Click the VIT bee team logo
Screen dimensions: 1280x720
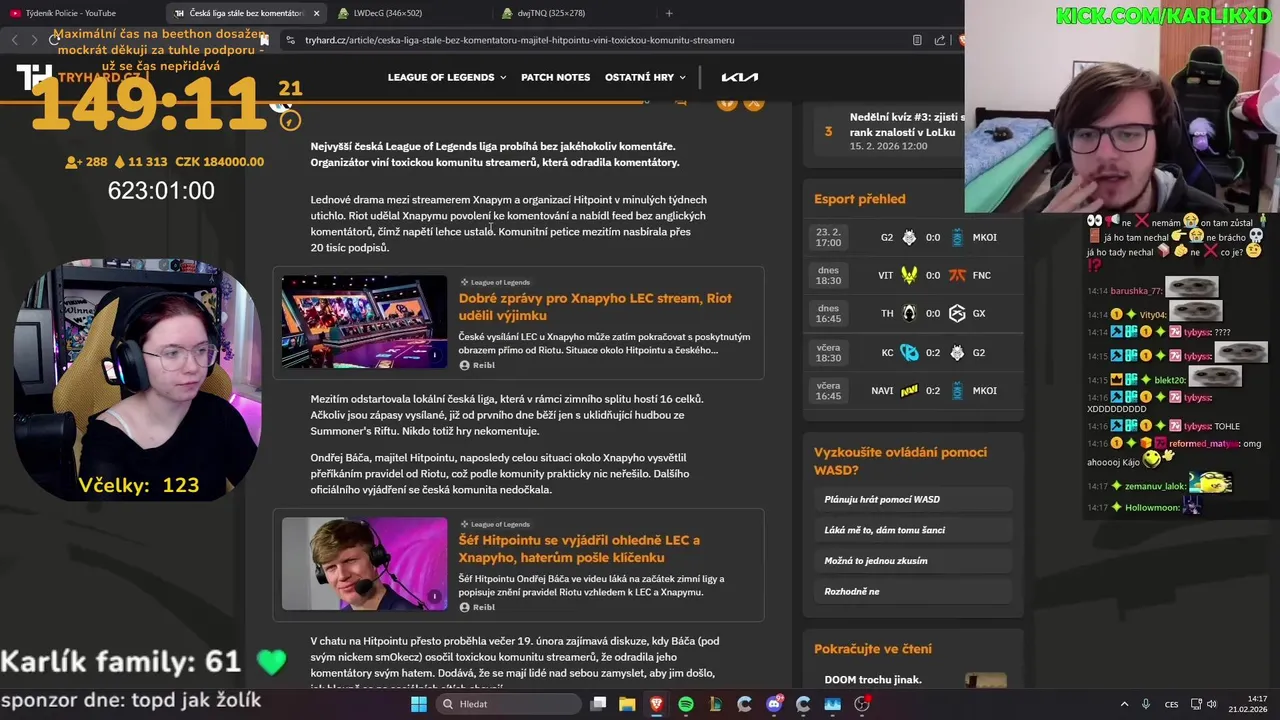tap(909, 275)
